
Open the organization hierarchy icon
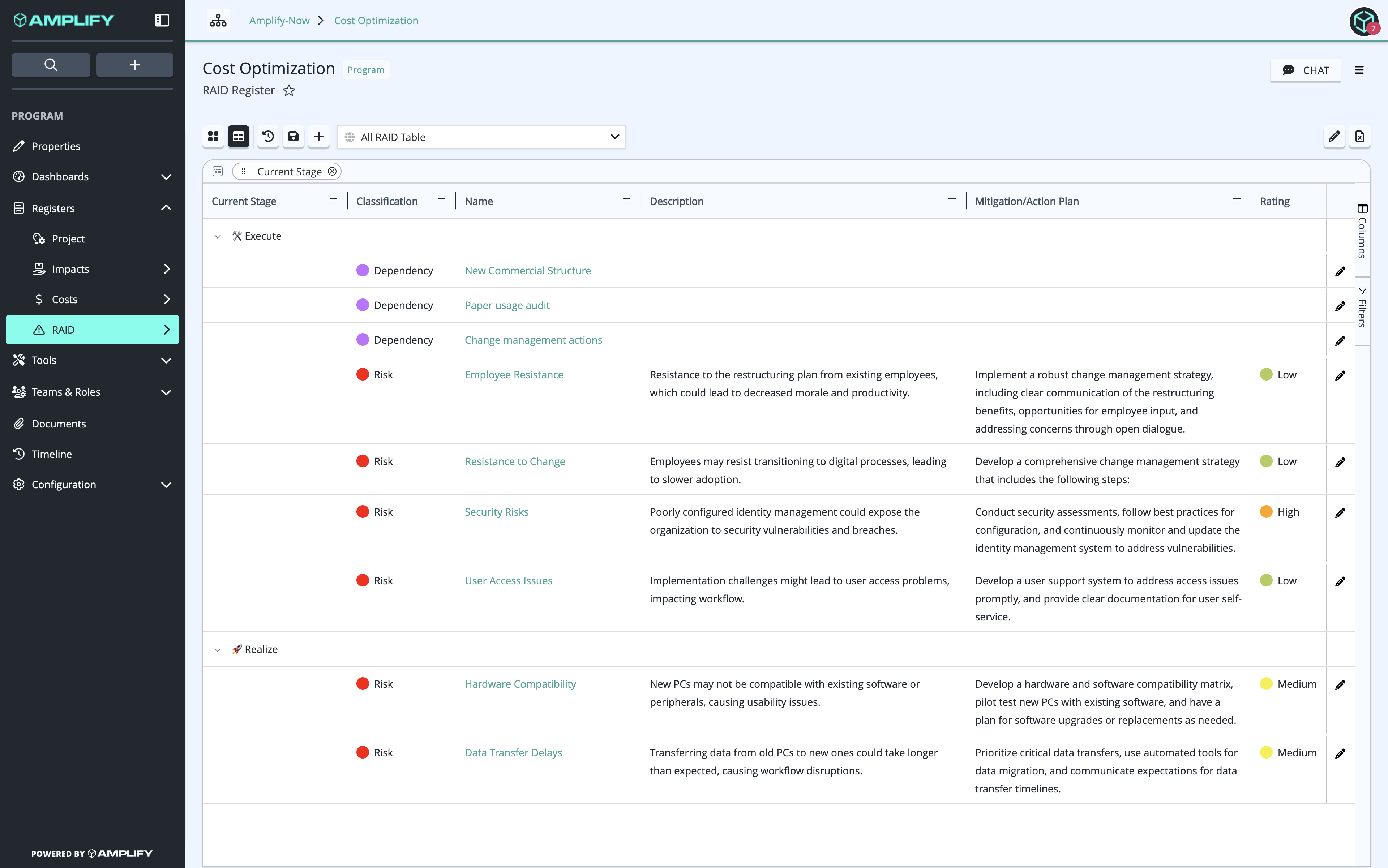(218, 21)
